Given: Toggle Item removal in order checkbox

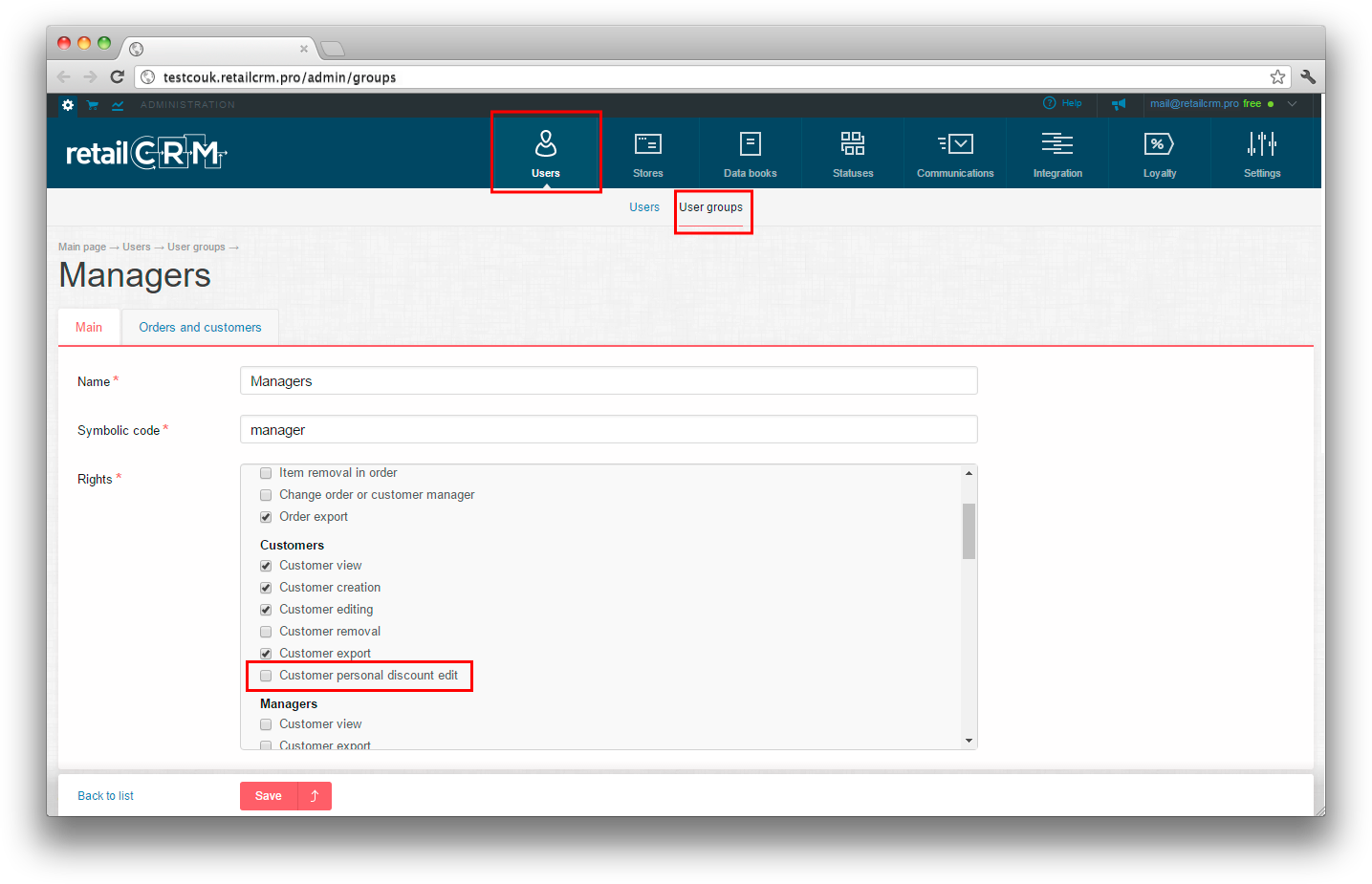Looking at the screenshot, I should [266, 473].
